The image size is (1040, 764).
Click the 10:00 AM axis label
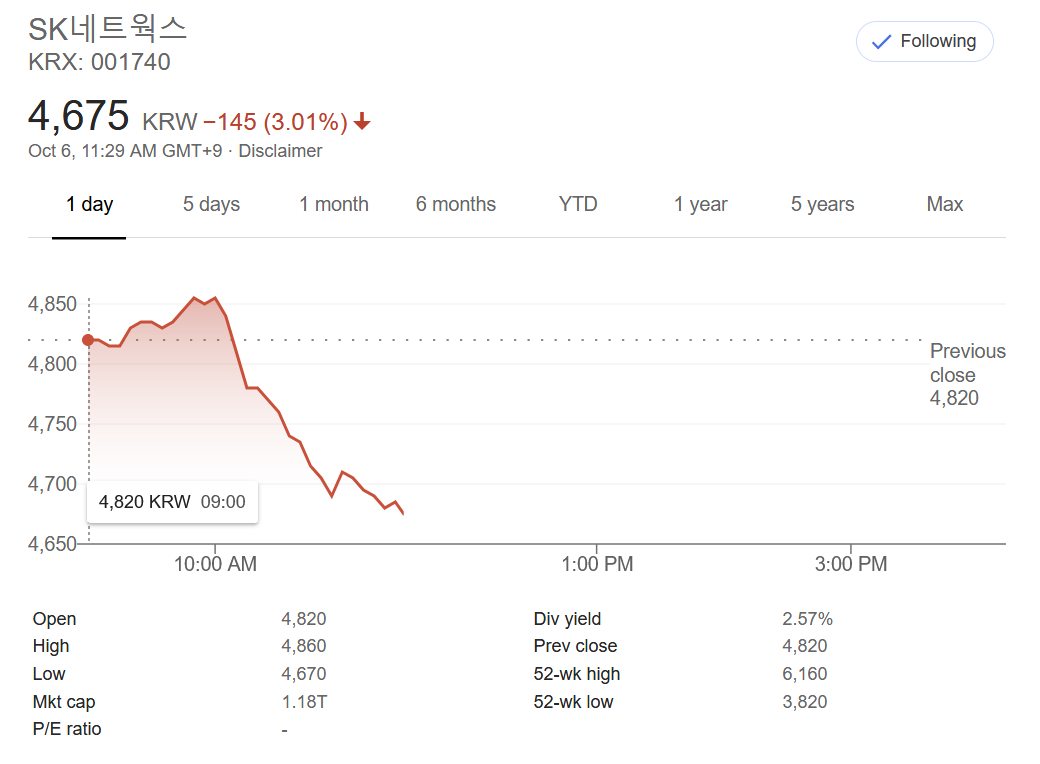click(215, 564)
